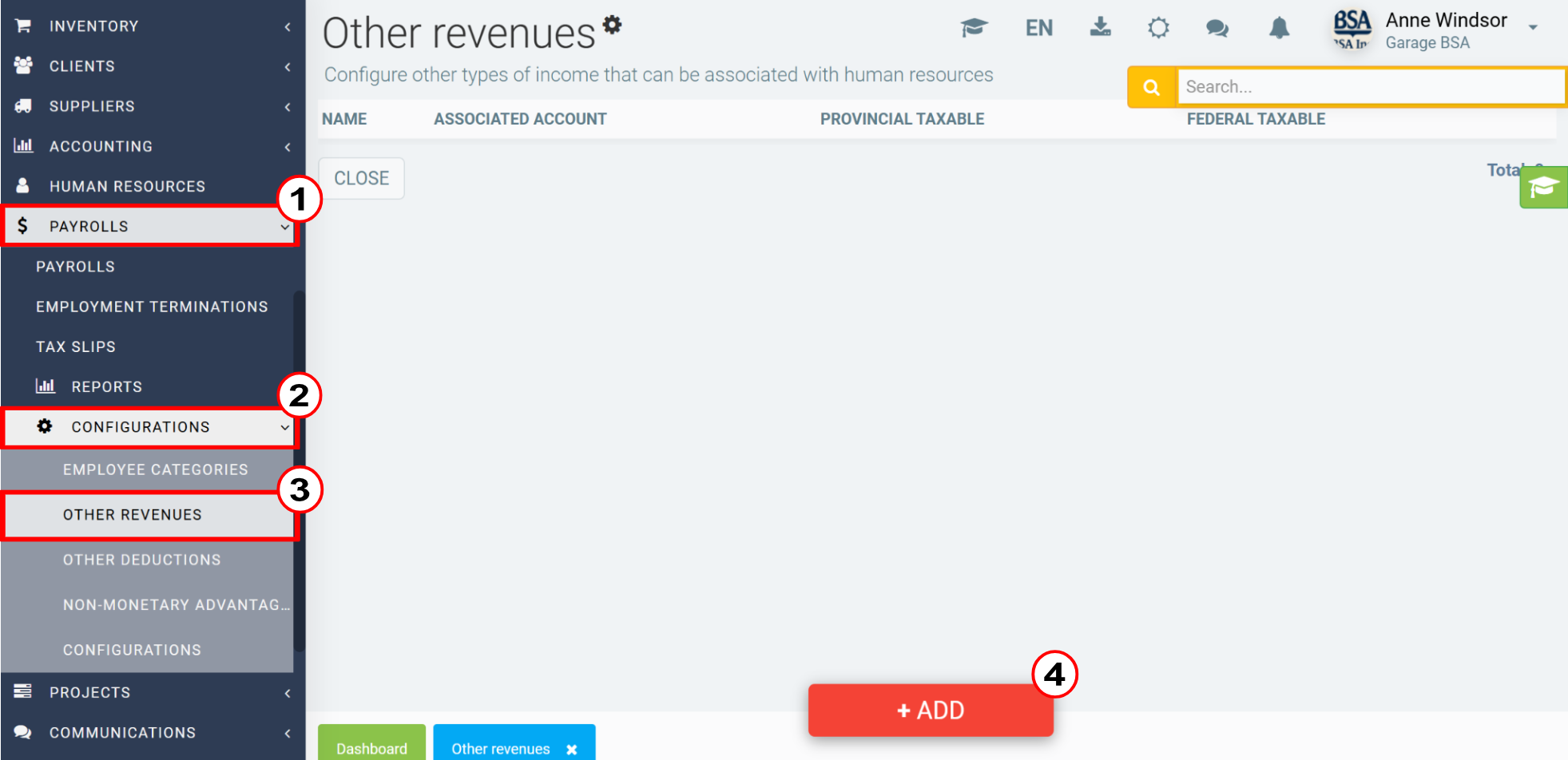Click the Communications chat bubbles icon
Image resolution: width=1568 pixels, height=760 pixels.
coord(23,732)
